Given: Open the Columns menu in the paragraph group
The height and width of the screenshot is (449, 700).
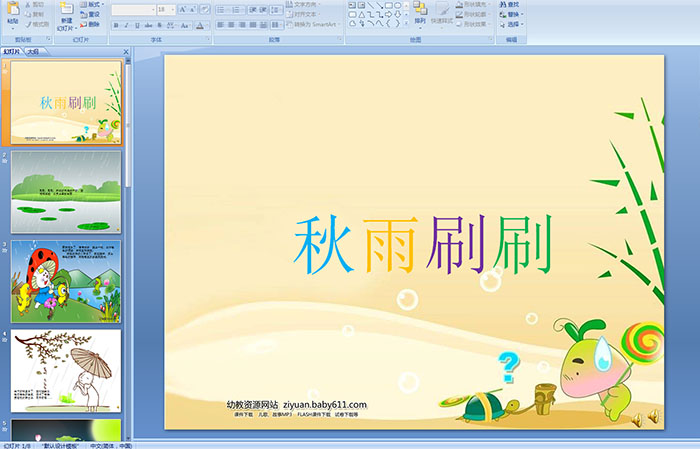Looking at the screenshot, I should point(276,25).
